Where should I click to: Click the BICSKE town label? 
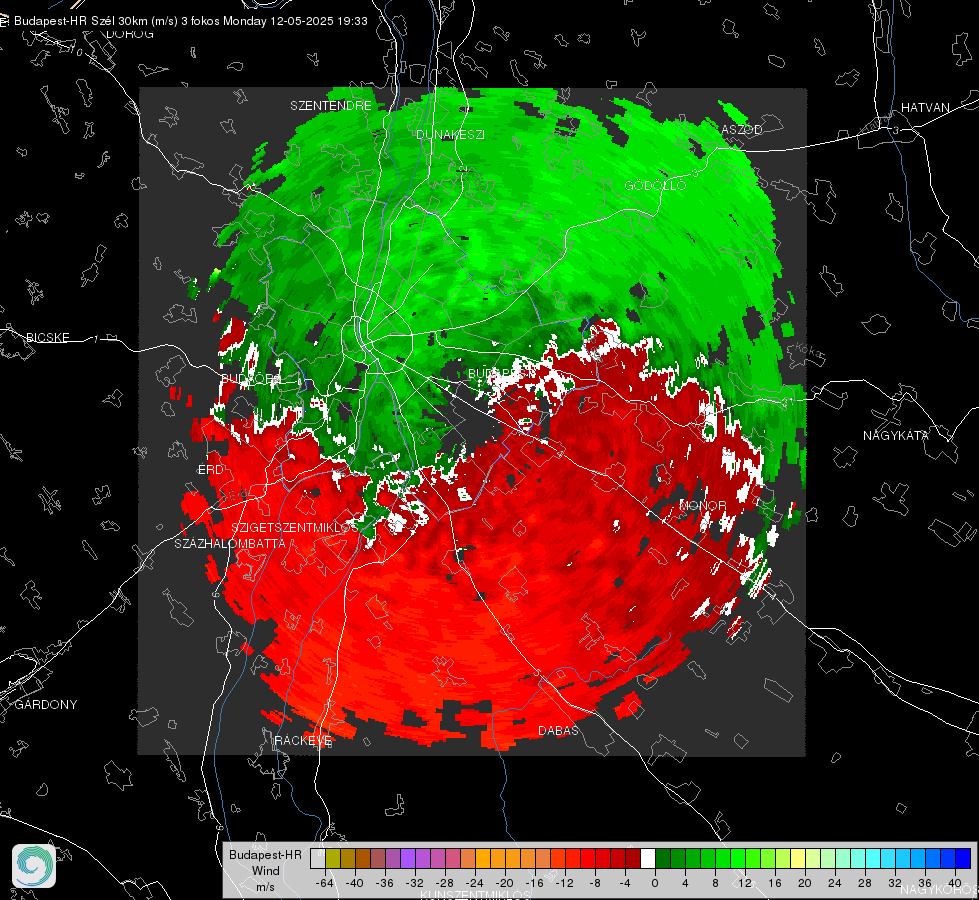pyautogui.click(x=47, y=338)
